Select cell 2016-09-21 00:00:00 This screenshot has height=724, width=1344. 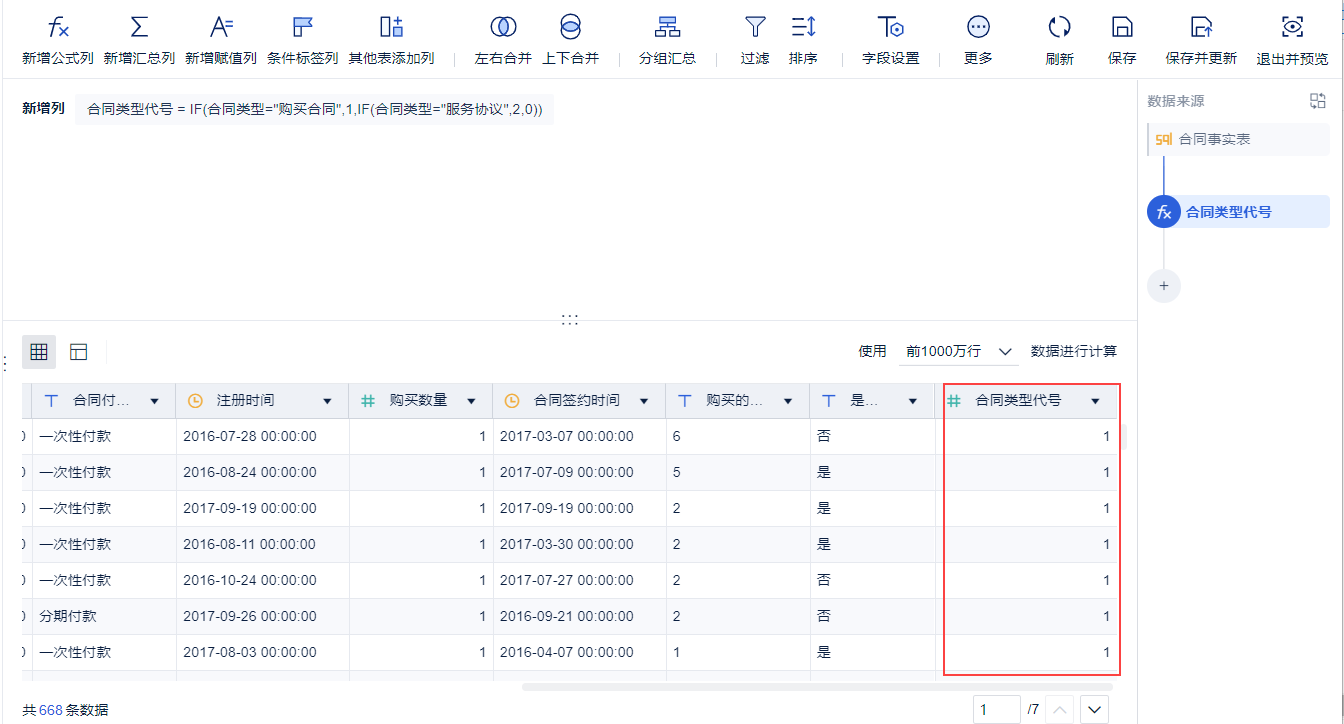pos(580,617)
